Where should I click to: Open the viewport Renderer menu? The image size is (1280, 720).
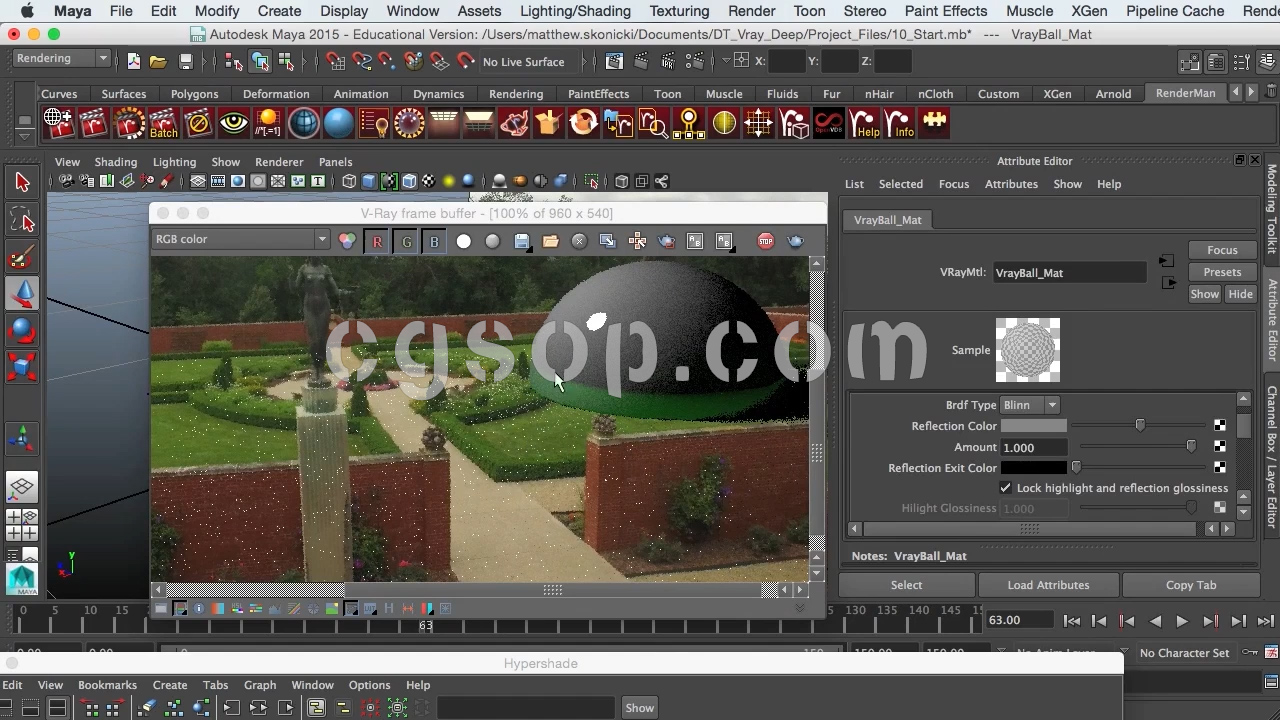[279, 162]
